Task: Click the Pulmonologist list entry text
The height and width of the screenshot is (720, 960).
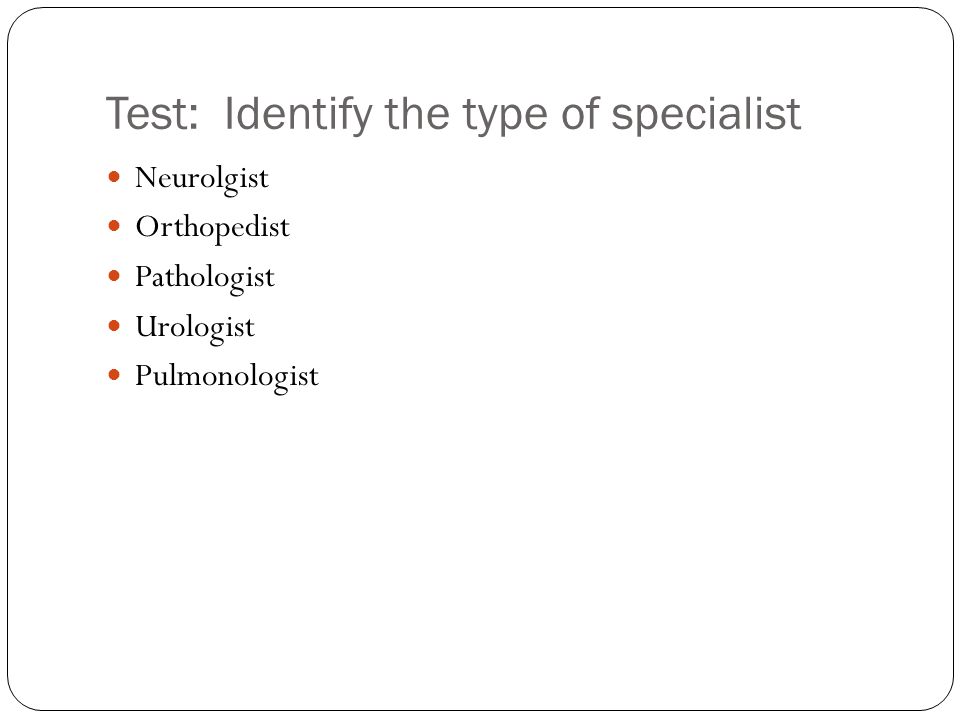Action: tap(227, 377)
